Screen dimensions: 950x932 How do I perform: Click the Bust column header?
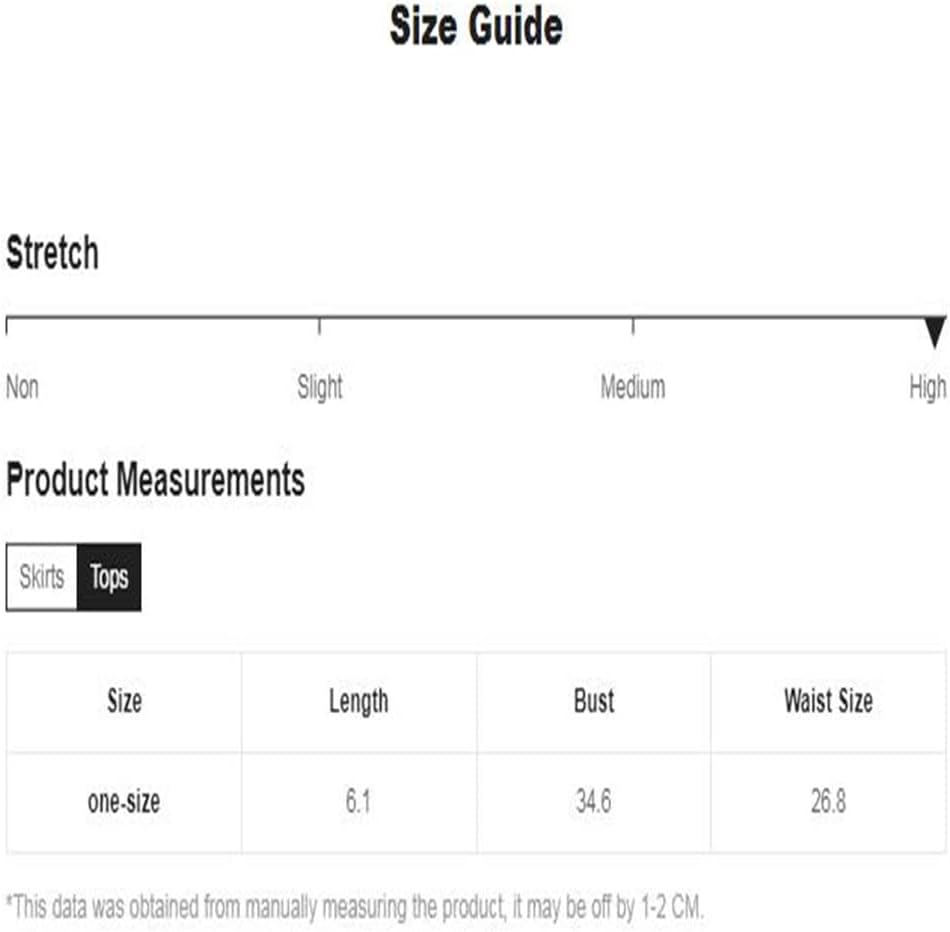593,701
